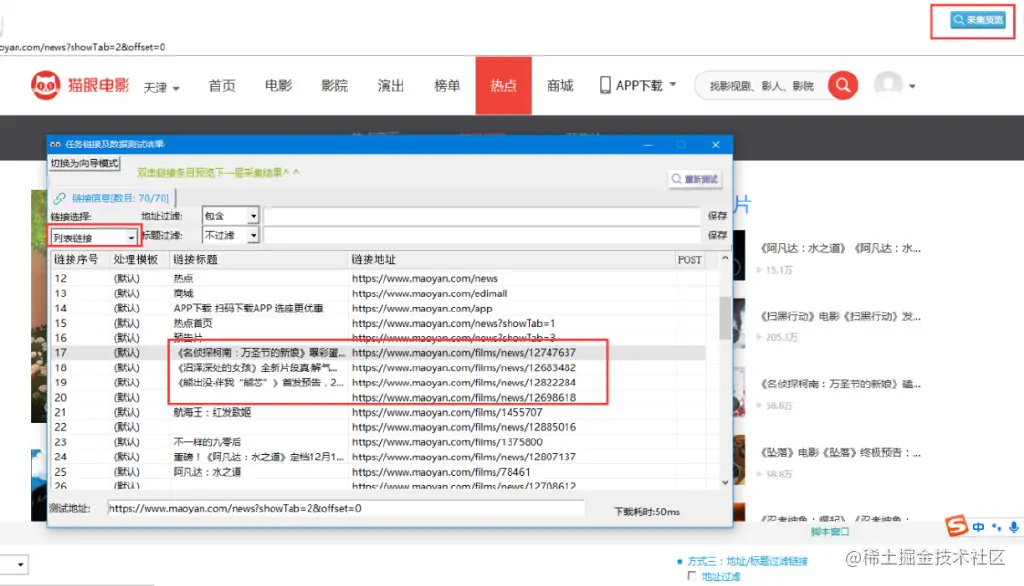Close the 任务链接及数据测试结果 dialog
This screenshot has width=1024, height=586.
(716, 144)
